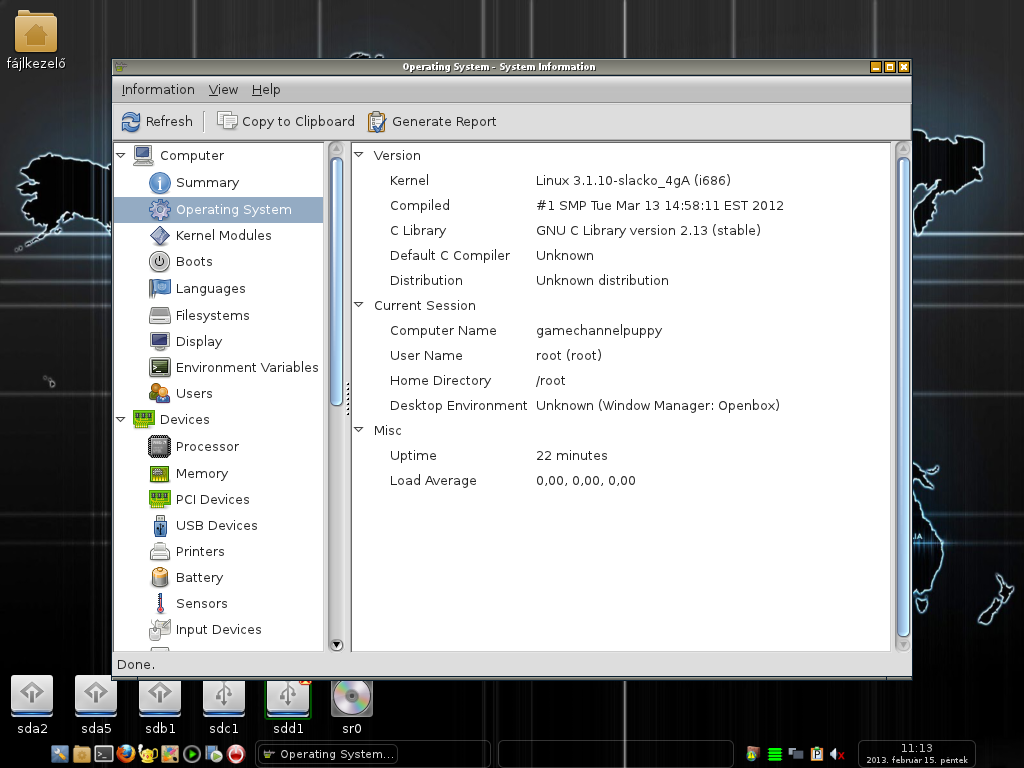
Task: Open the Input Devices section
Action: pos(218,630)
